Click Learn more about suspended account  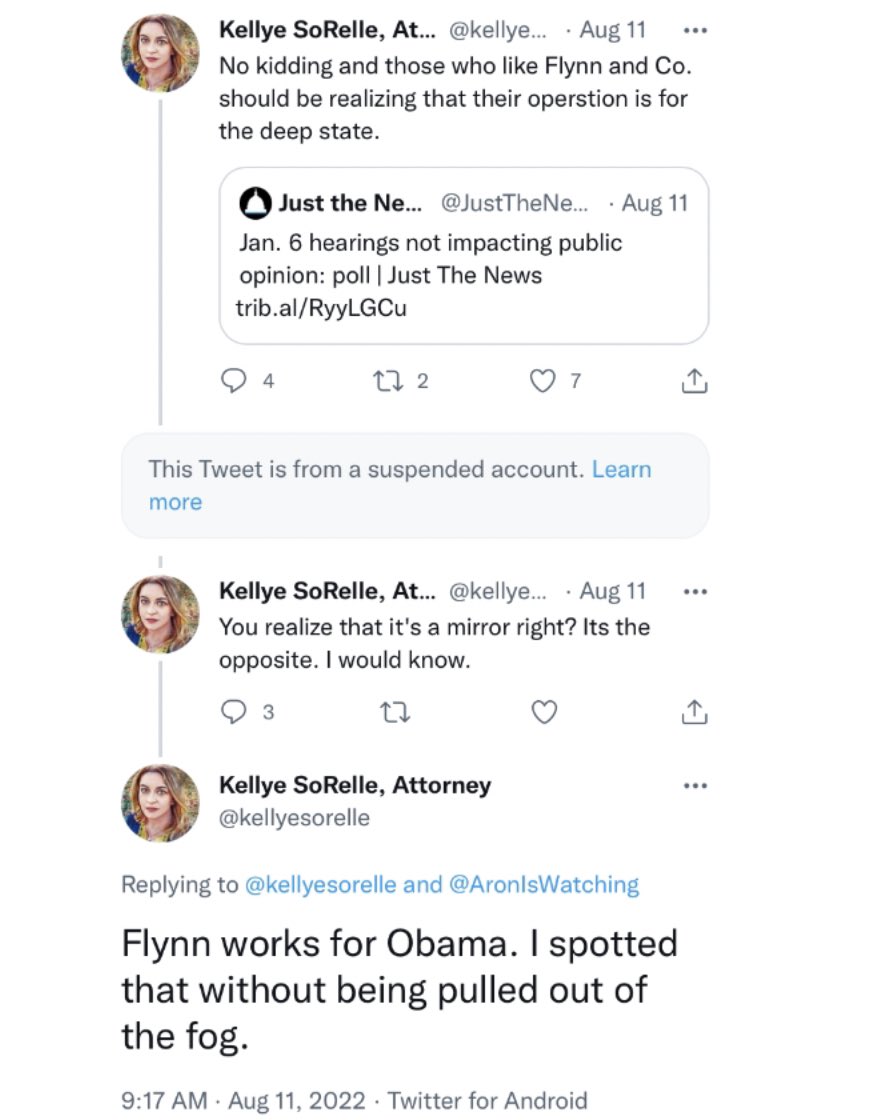(620, 470)
